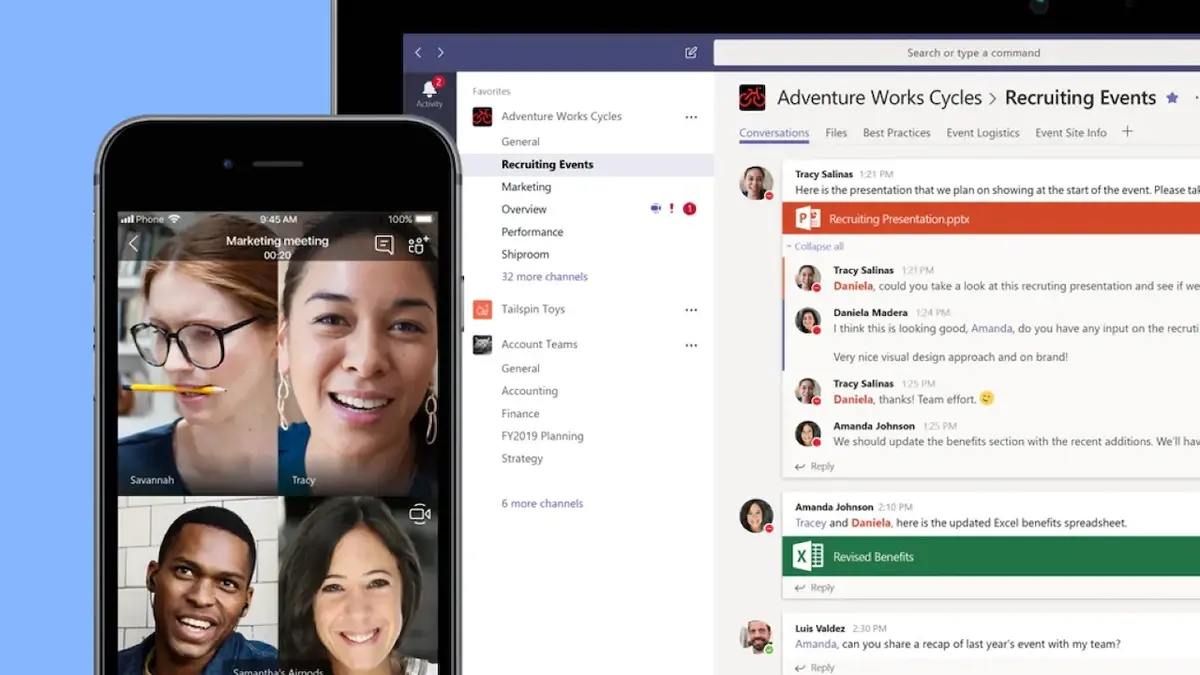Viewport: 1200px width, 675px height.
Task: Reply to Luis Valdez message
Action: [x=814, y=668]
